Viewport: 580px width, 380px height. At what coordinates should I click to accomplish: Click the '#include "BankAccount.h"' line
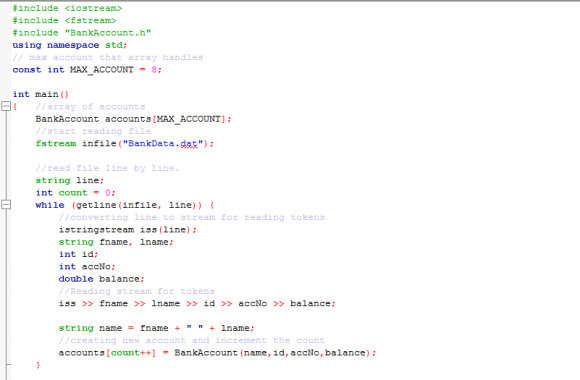pos(82,33)
